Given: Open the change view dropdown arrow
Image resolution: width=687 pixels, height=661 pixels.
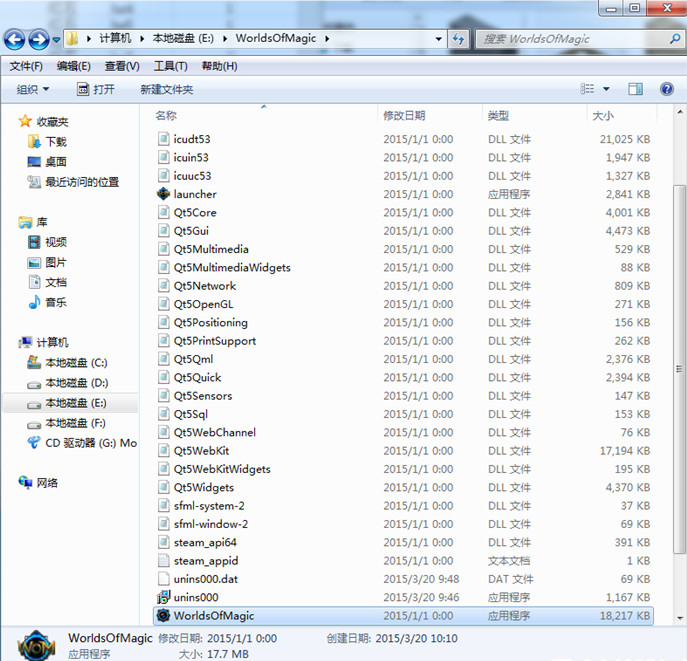Looking at the screenshot, I should click(606, 89).
